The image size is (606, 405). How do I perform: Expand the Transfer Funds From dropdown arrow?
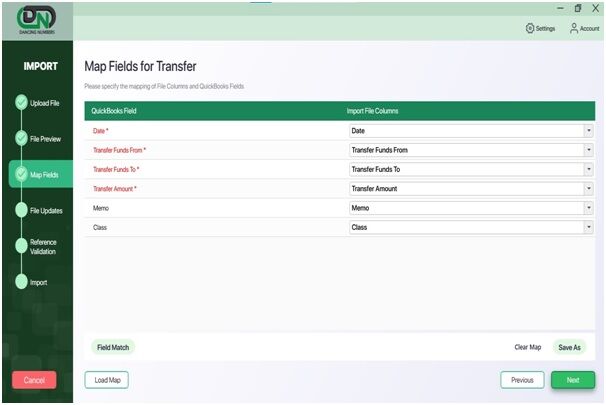point(588,150)
